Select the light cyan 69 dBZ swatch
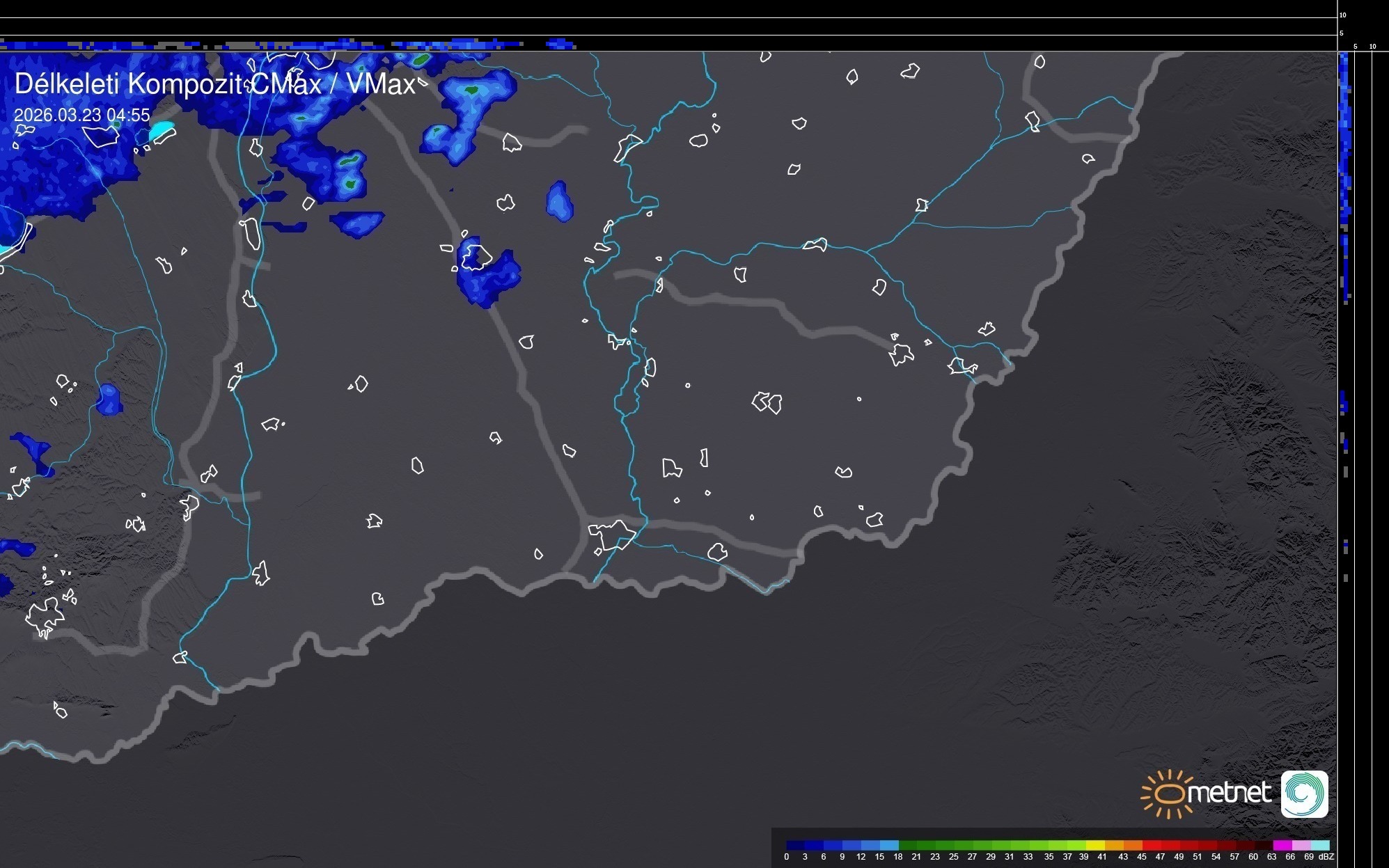 pos(1320,845)
